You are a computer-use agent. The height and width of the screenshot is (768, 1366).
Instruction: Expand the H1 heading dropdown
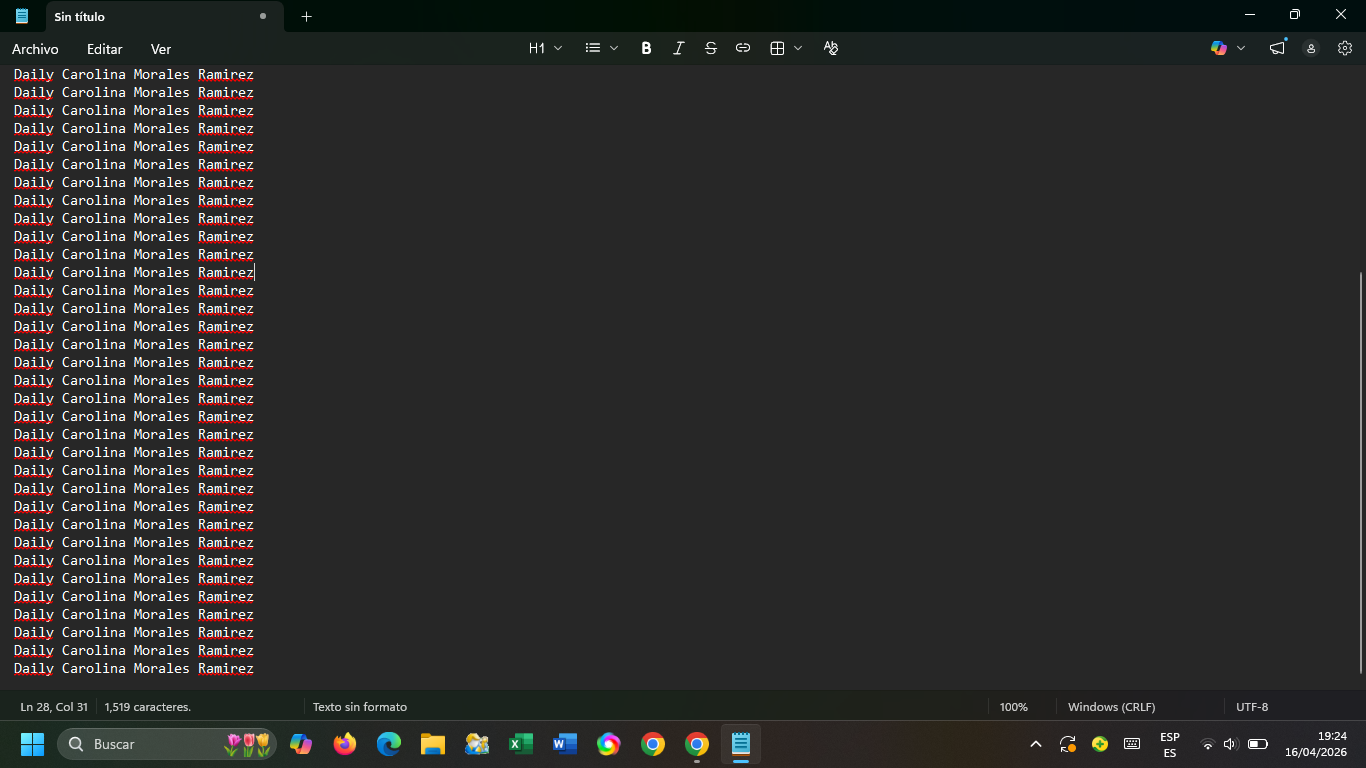pyautogui.click(x=545, y=48)
